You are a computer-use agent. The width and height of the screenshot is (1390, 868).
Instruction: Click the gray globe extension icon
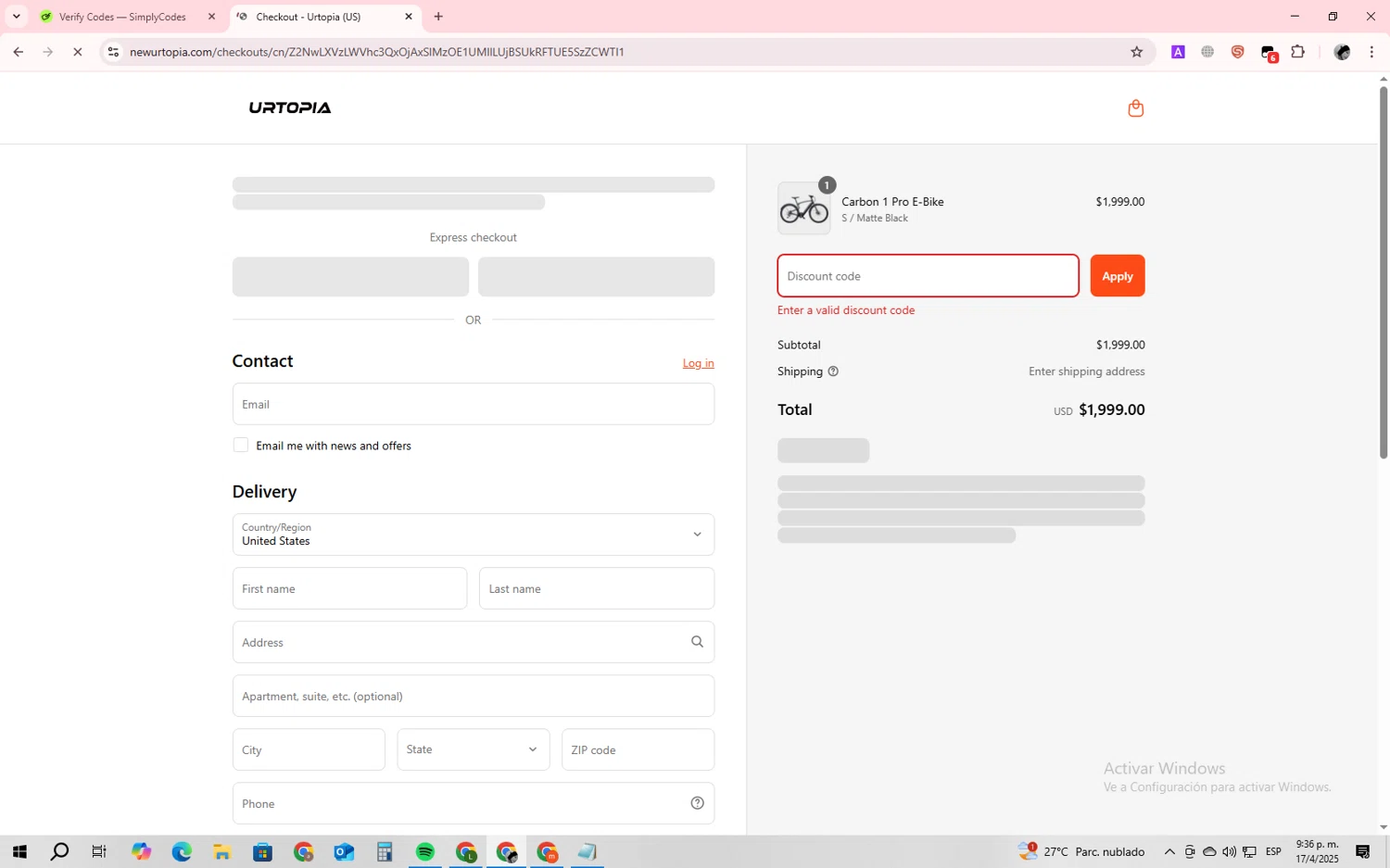coord(1207,52)
